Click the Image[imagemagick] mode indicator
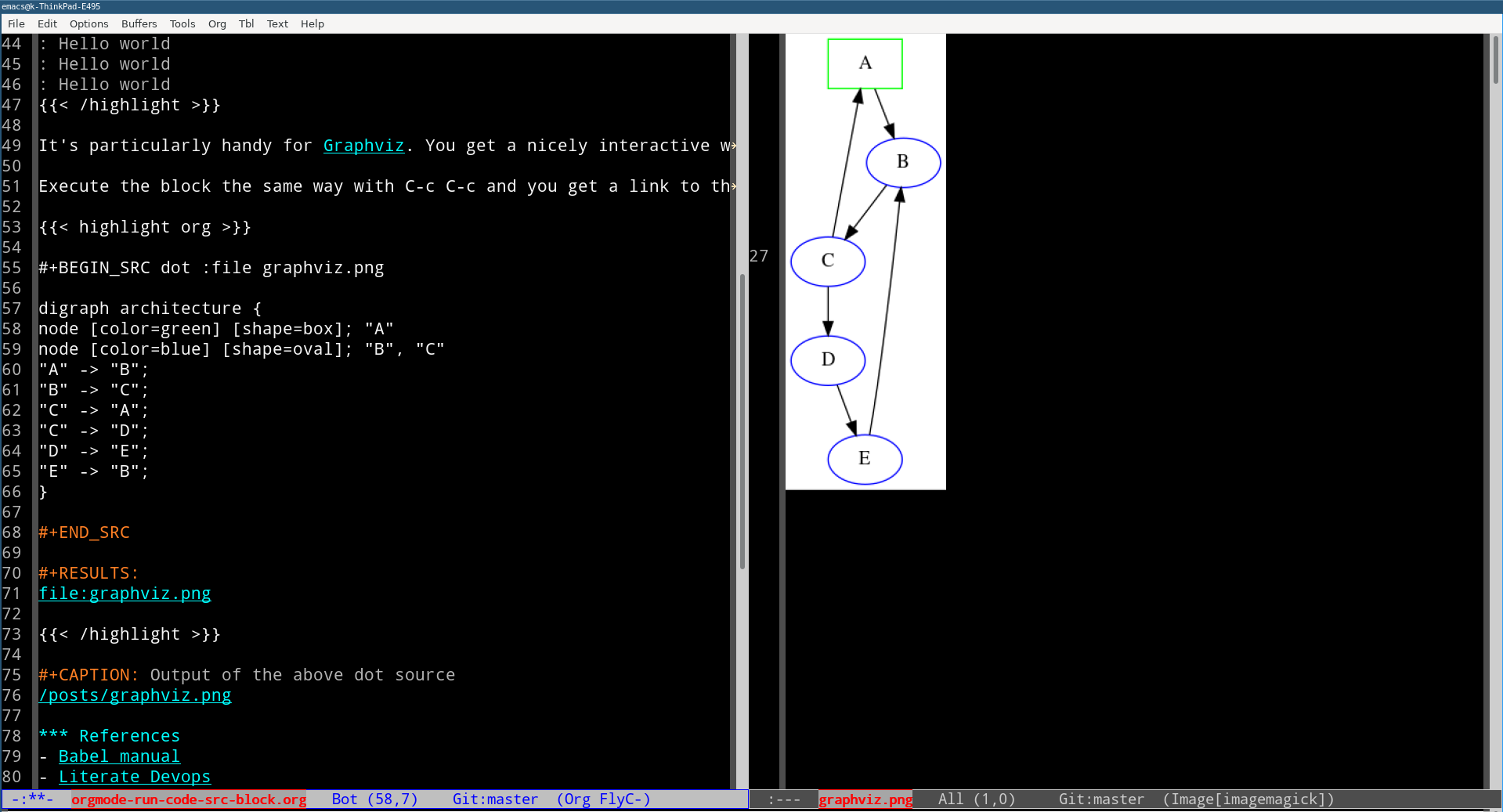 click(x=1248, y=799)
